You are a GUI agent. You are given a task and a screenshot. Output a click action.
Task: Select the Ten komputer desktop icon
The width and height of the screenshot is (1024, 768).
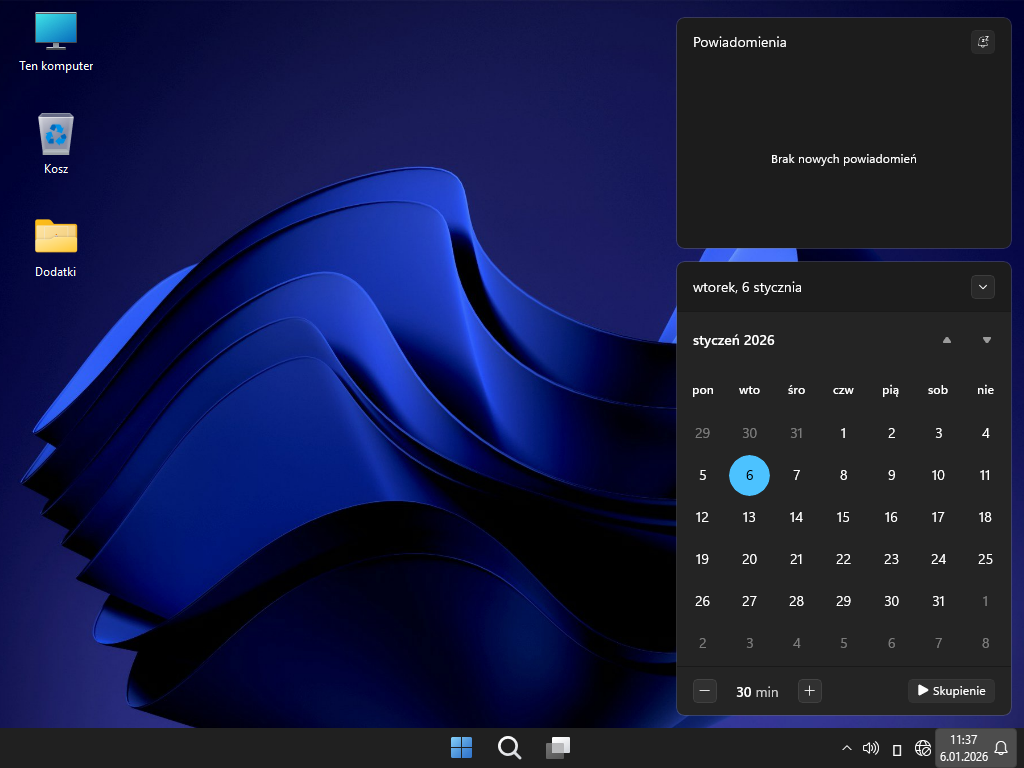point(56,41)
